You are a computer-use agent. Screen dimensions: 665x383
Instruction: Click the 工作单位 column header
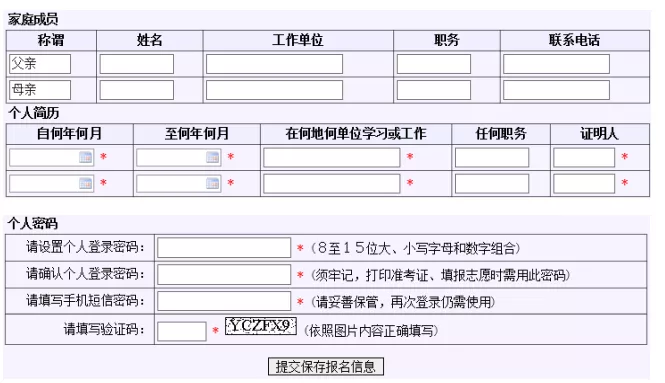(x=298, y=40)
